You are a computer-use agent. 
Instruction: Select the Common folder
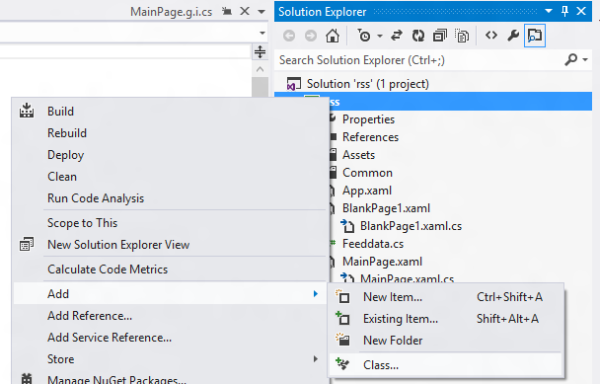click(x=367, y=172)
